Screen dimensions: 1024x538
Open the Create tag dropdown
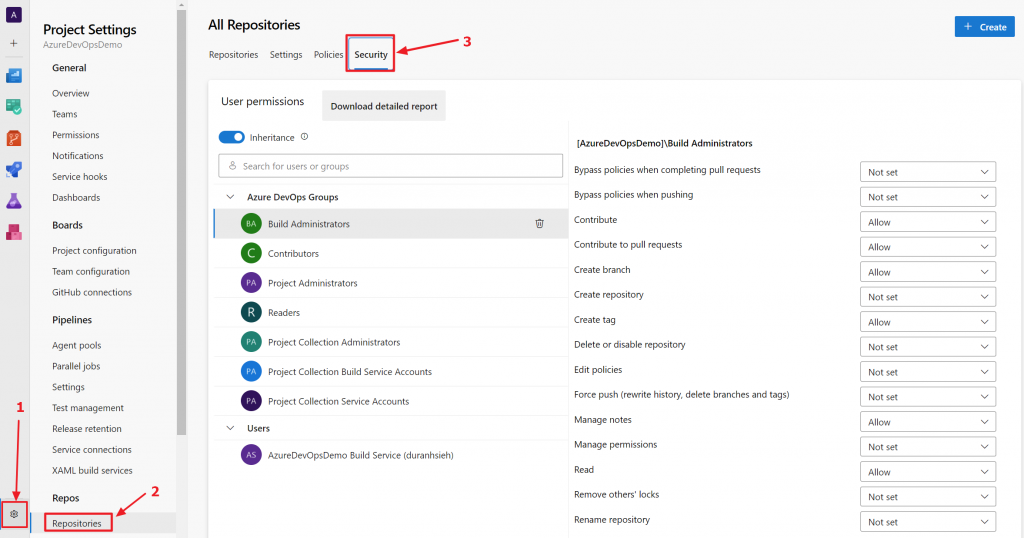coord(927,322)
